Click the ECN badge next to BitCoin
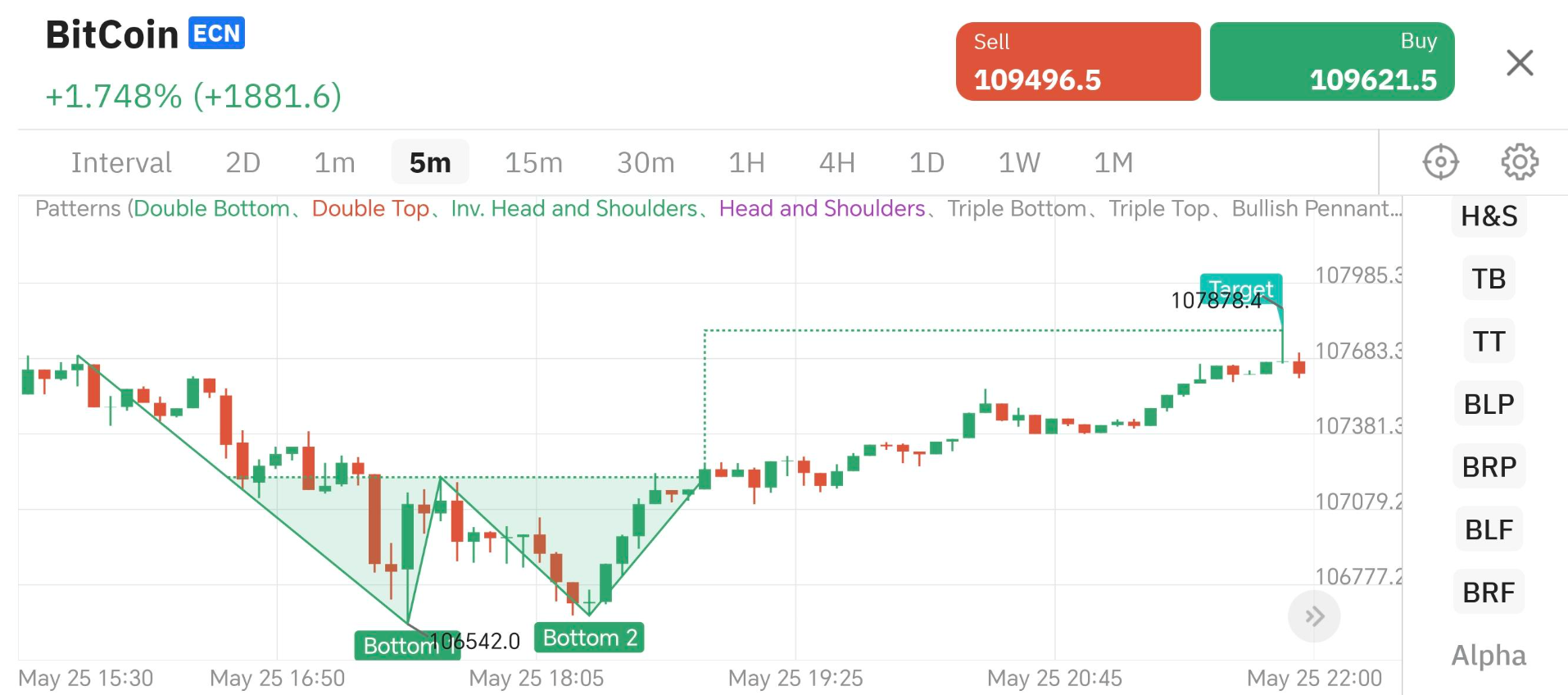The height and width of the screenshot is (695, 1568). point(216,34)
